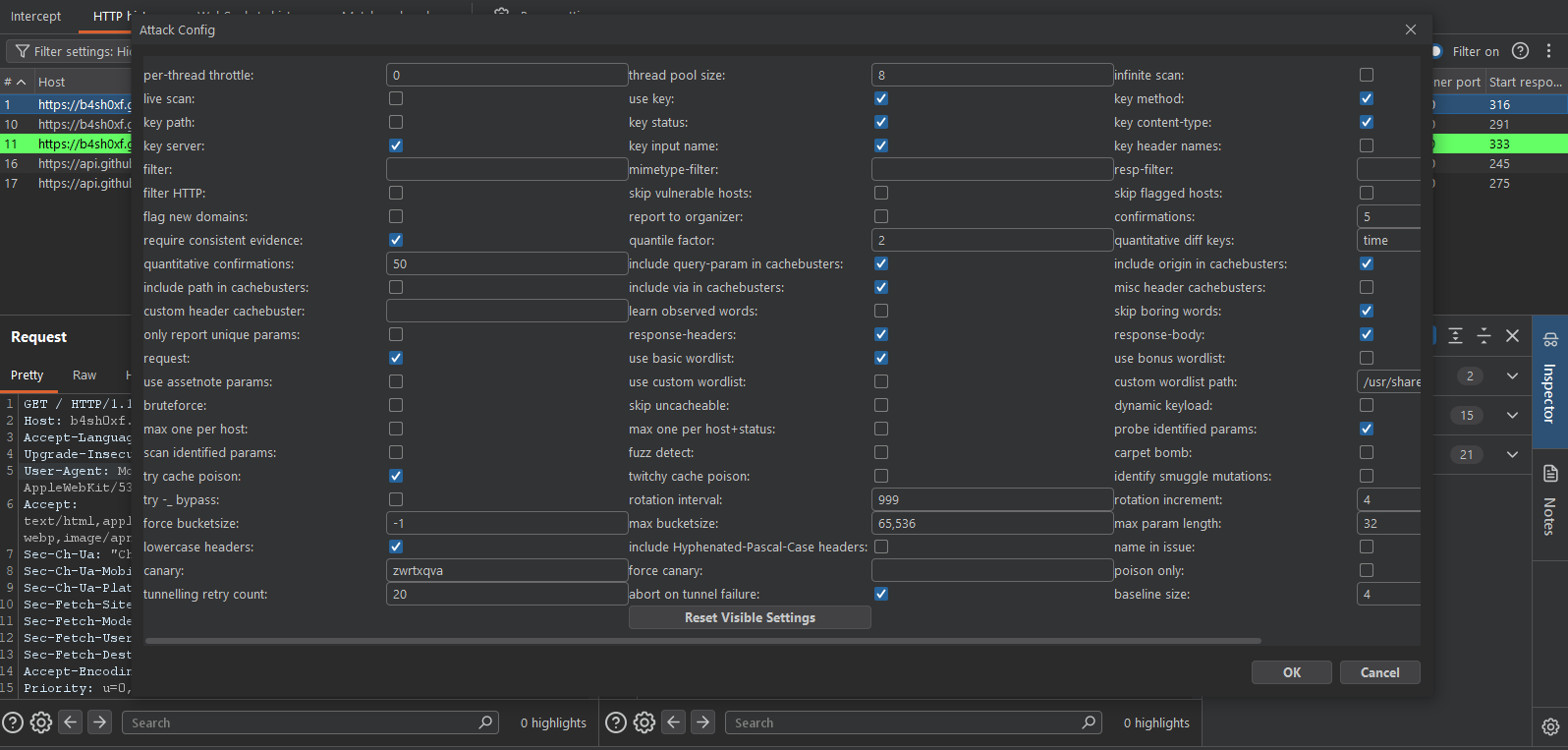The width and height of the screenshot is (1568, 750).
Task: Enable the live scan checkbox
Action: point(396,98)
